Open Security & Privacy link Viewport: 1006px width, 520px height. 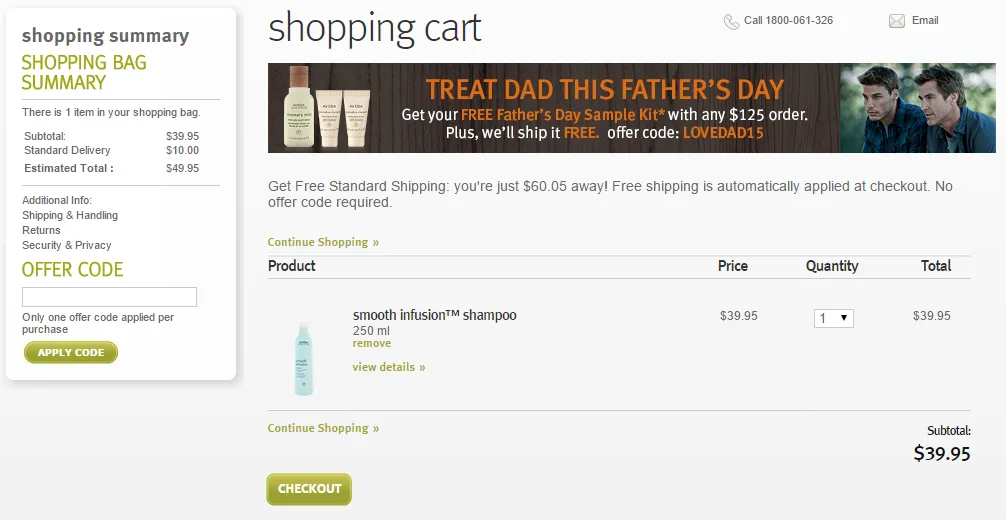click(x=67, y=245)
